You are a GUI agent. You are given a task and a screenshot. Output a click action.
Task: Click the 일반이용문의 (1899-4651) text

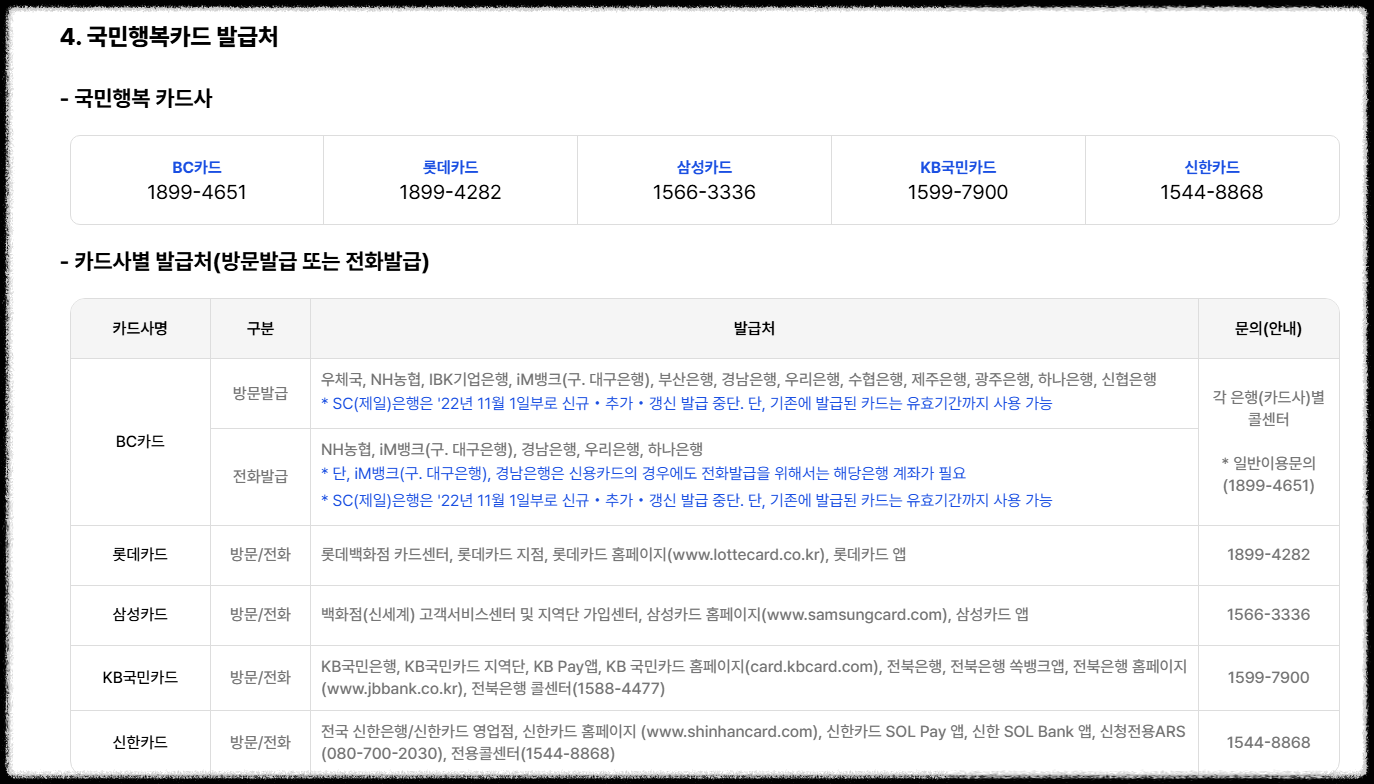point(1268,474)
